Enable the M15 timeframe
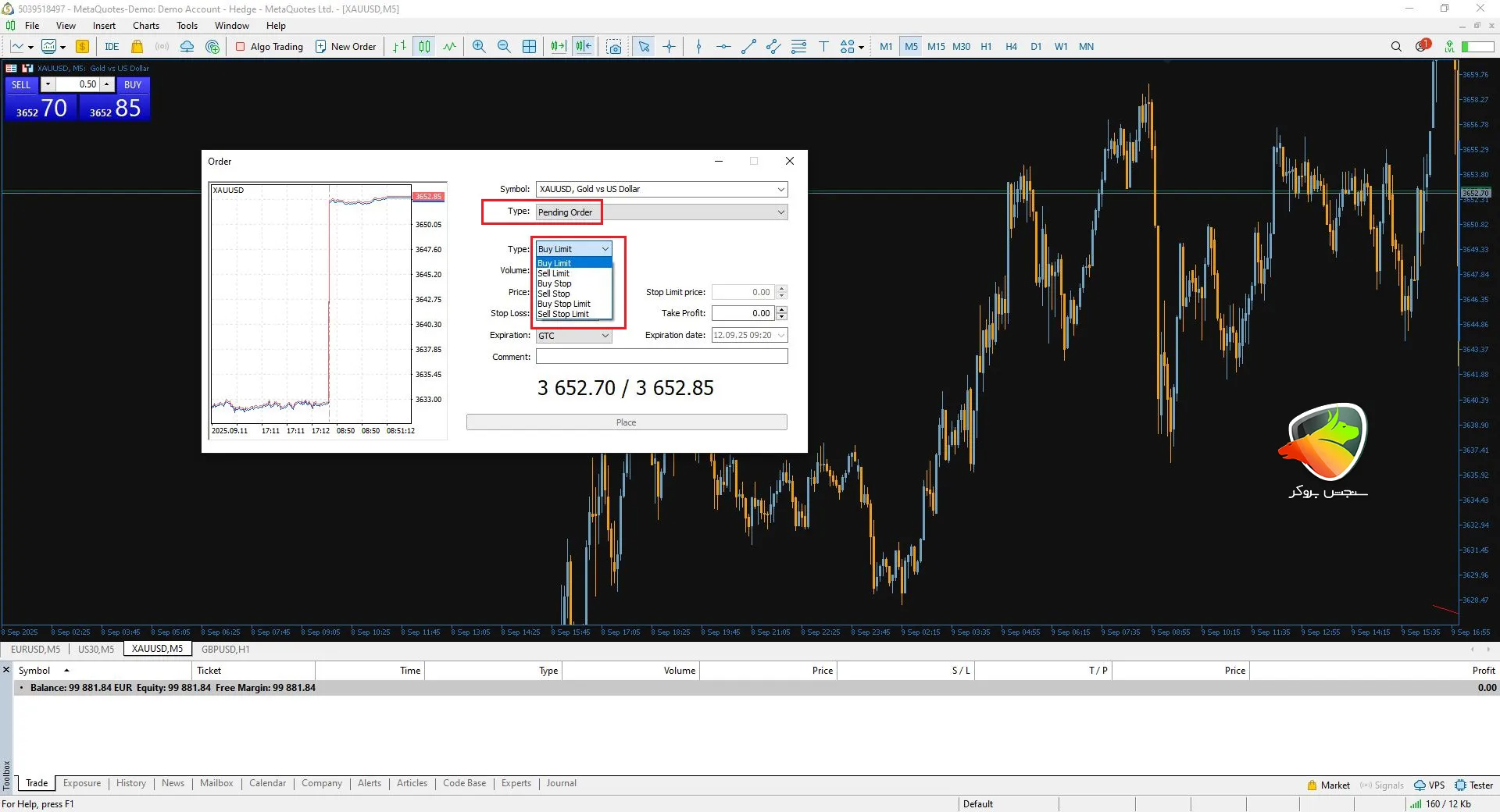This screenshot has width=1500, height=812. coord(936,47)
